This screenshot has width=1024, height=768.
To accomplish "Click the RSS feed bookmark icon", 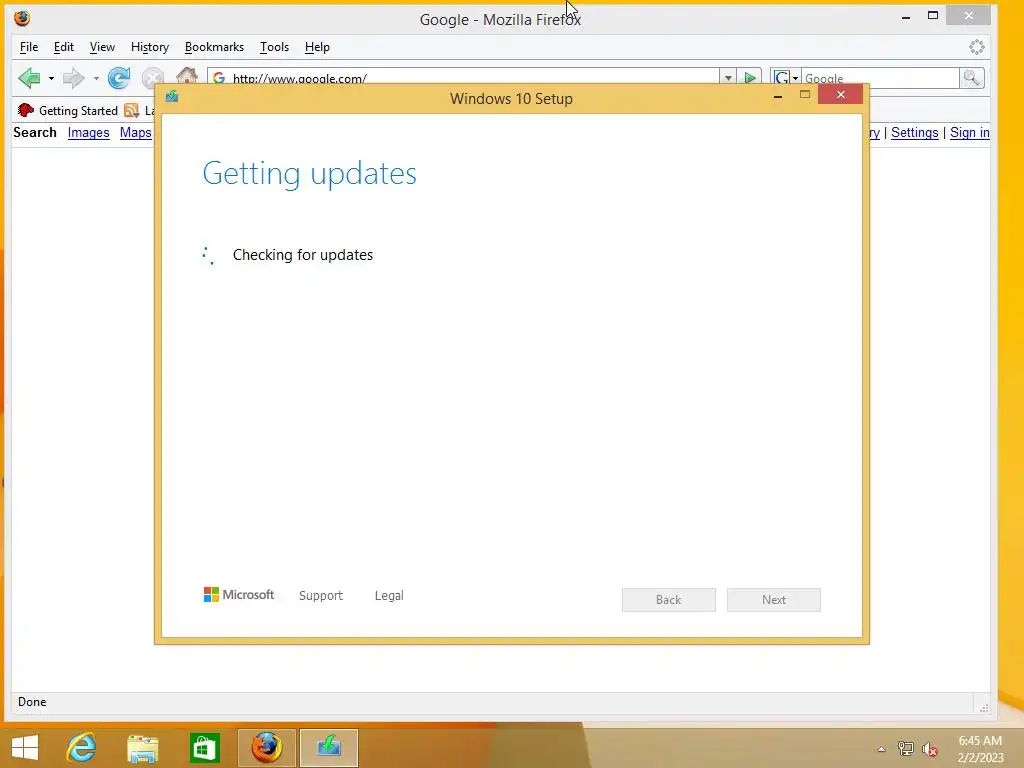I will (x=132, y=110).
